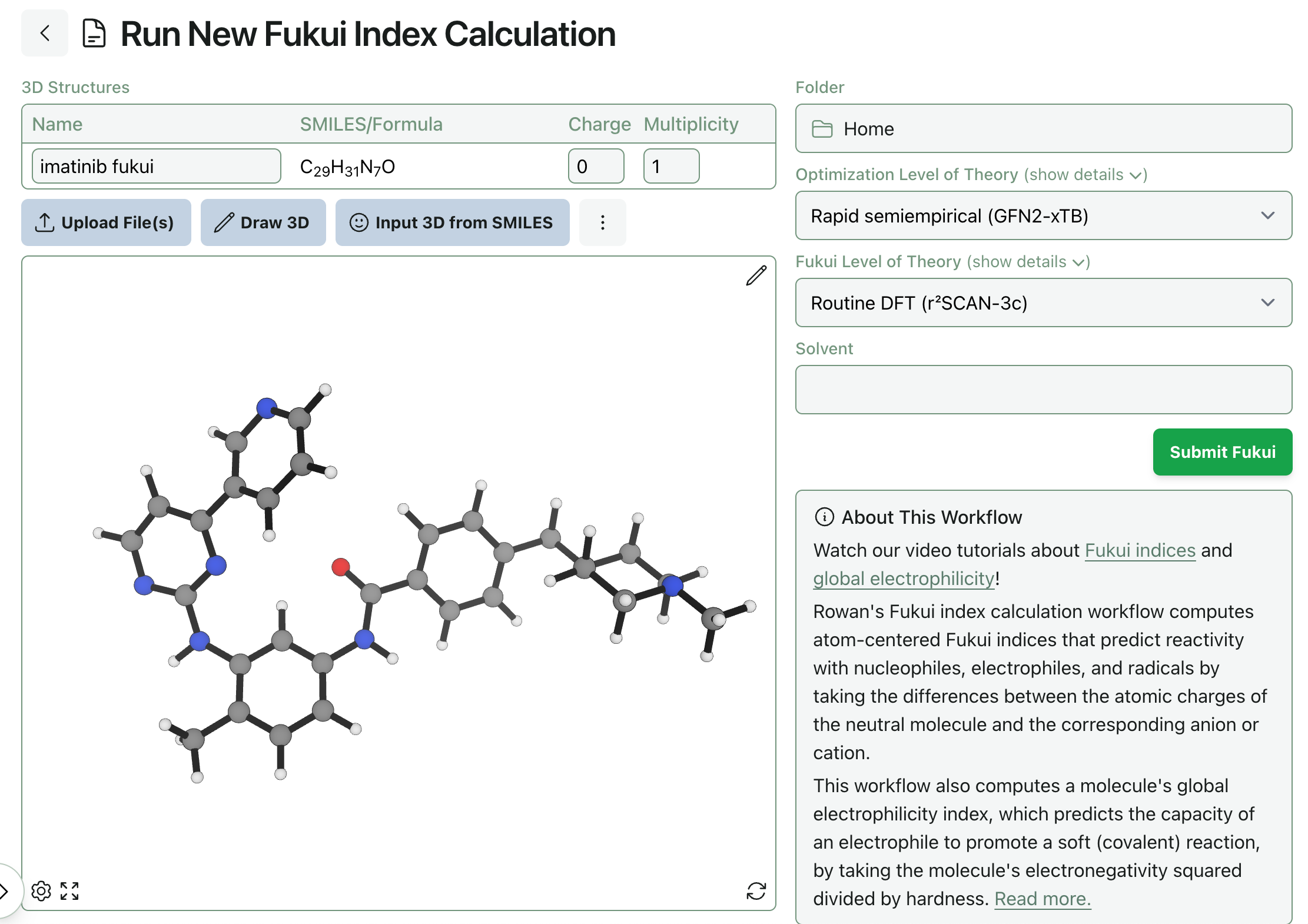The image size is (1308, 924).
Task: Open Optimization Level of Theory dropdown
Action: coord(1043,215)
